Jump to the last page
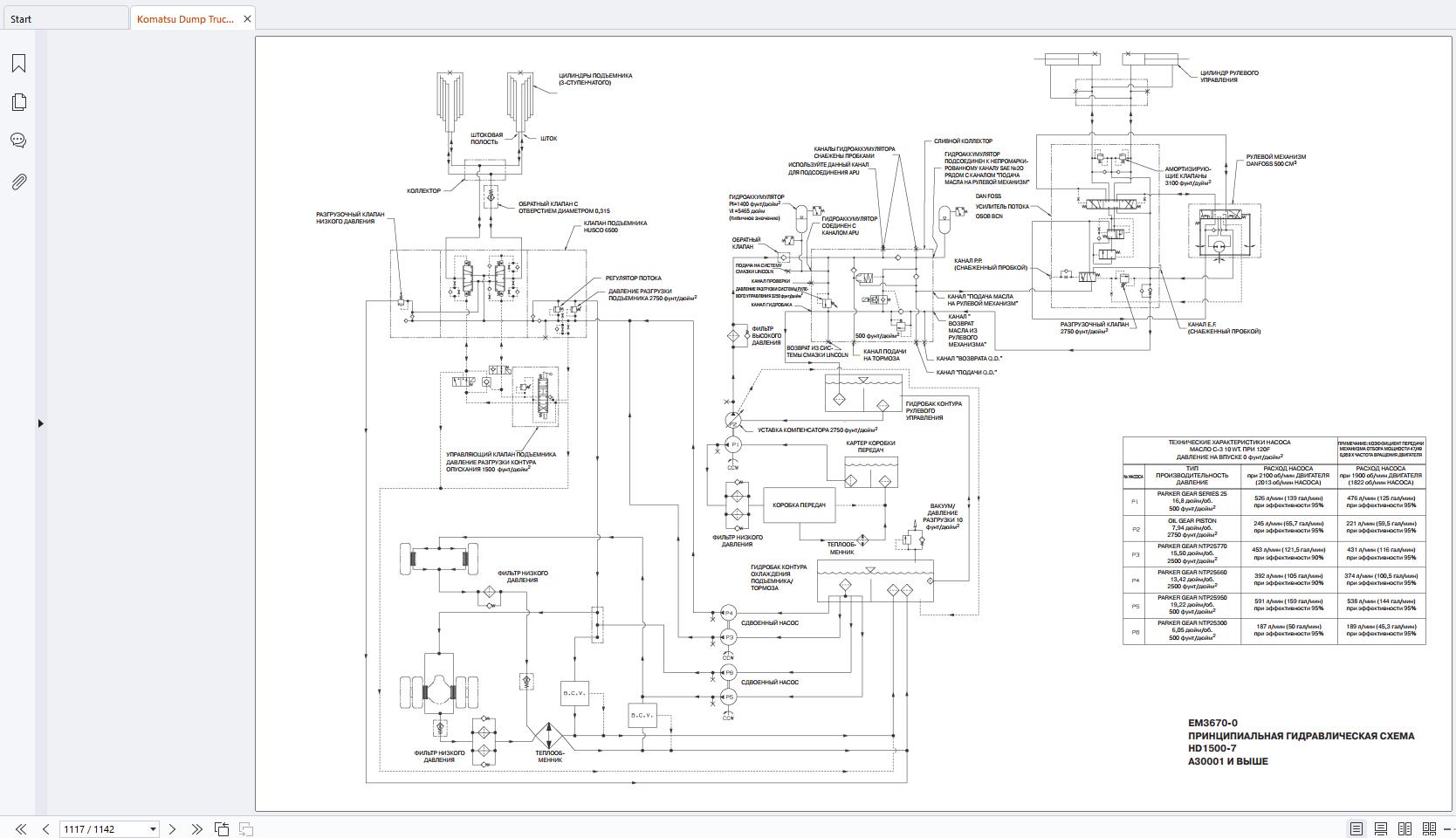 pyautogui.click(x=196, y=828)
